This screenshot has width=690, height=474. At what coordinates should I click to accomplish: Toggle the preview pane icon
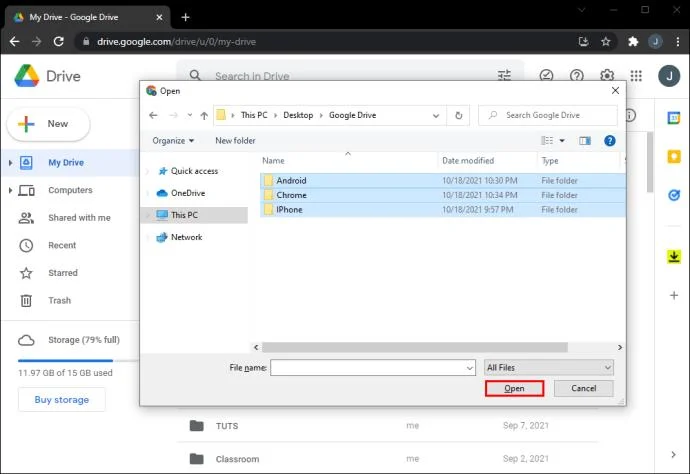(585, 141)
